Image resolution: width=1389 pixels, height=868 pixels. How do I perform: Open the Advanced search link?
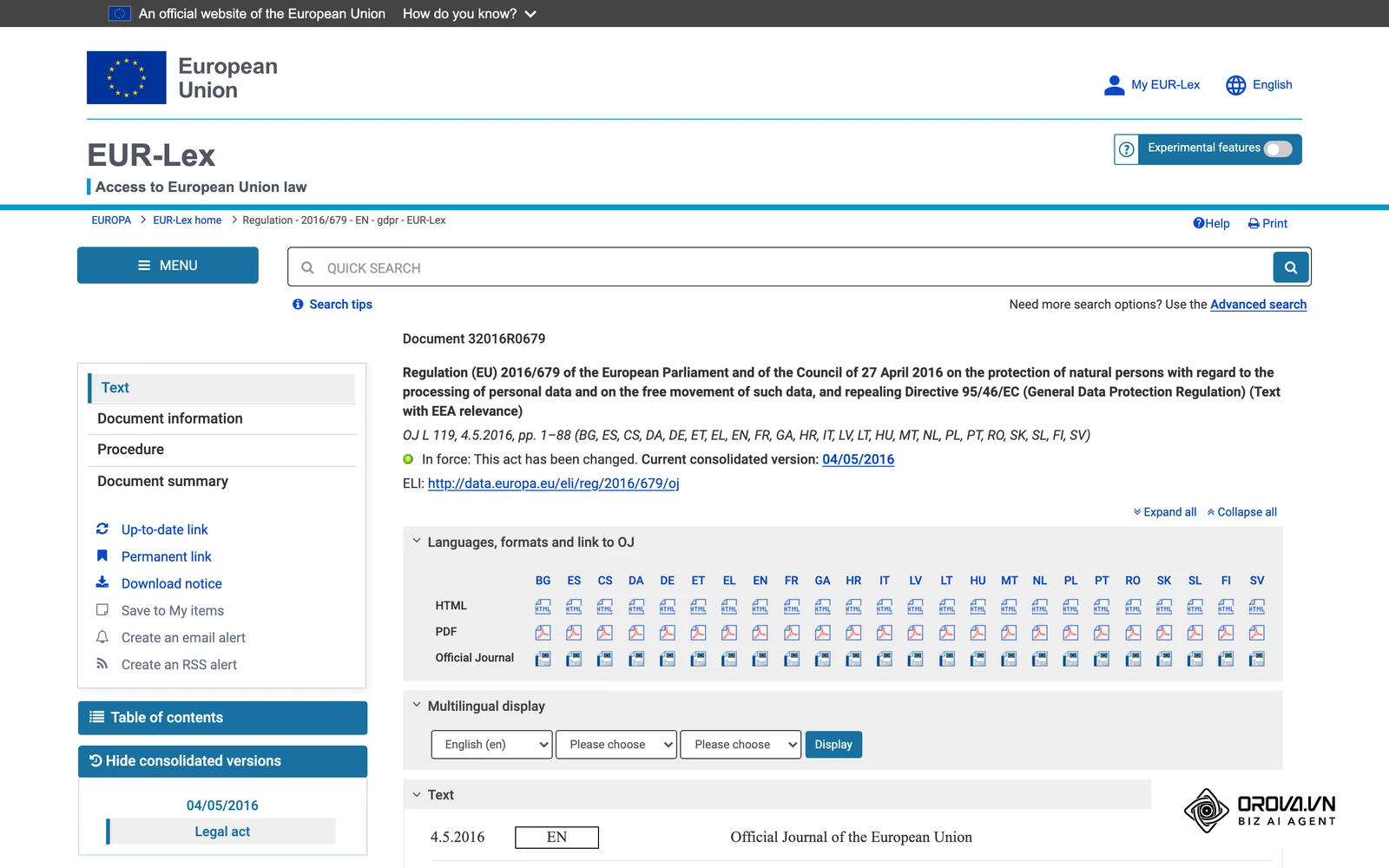tap(1258, 305)
